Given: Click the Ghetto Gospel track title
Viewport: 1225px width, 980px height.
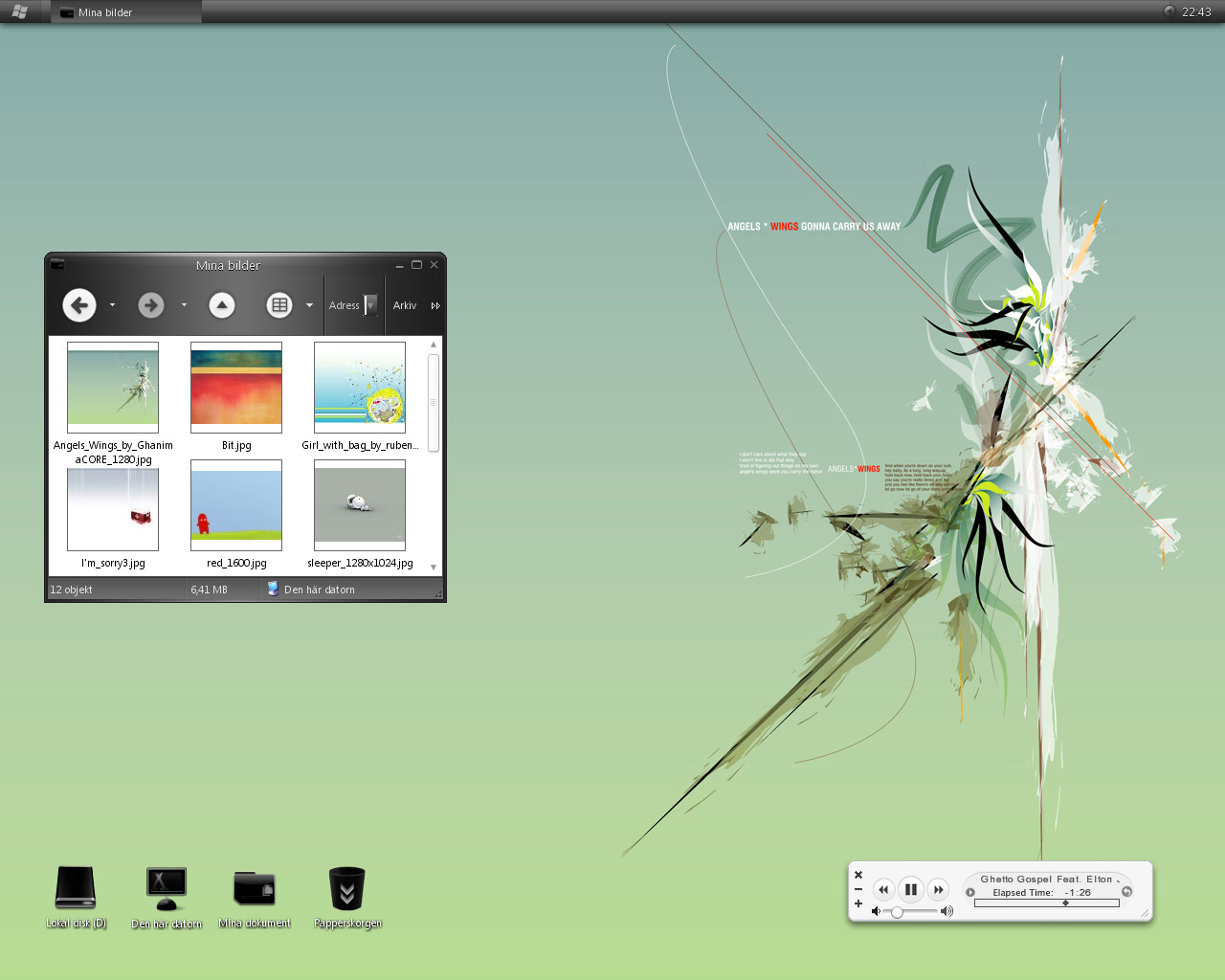Looking at the screenshot, I should coord(1049,879).
